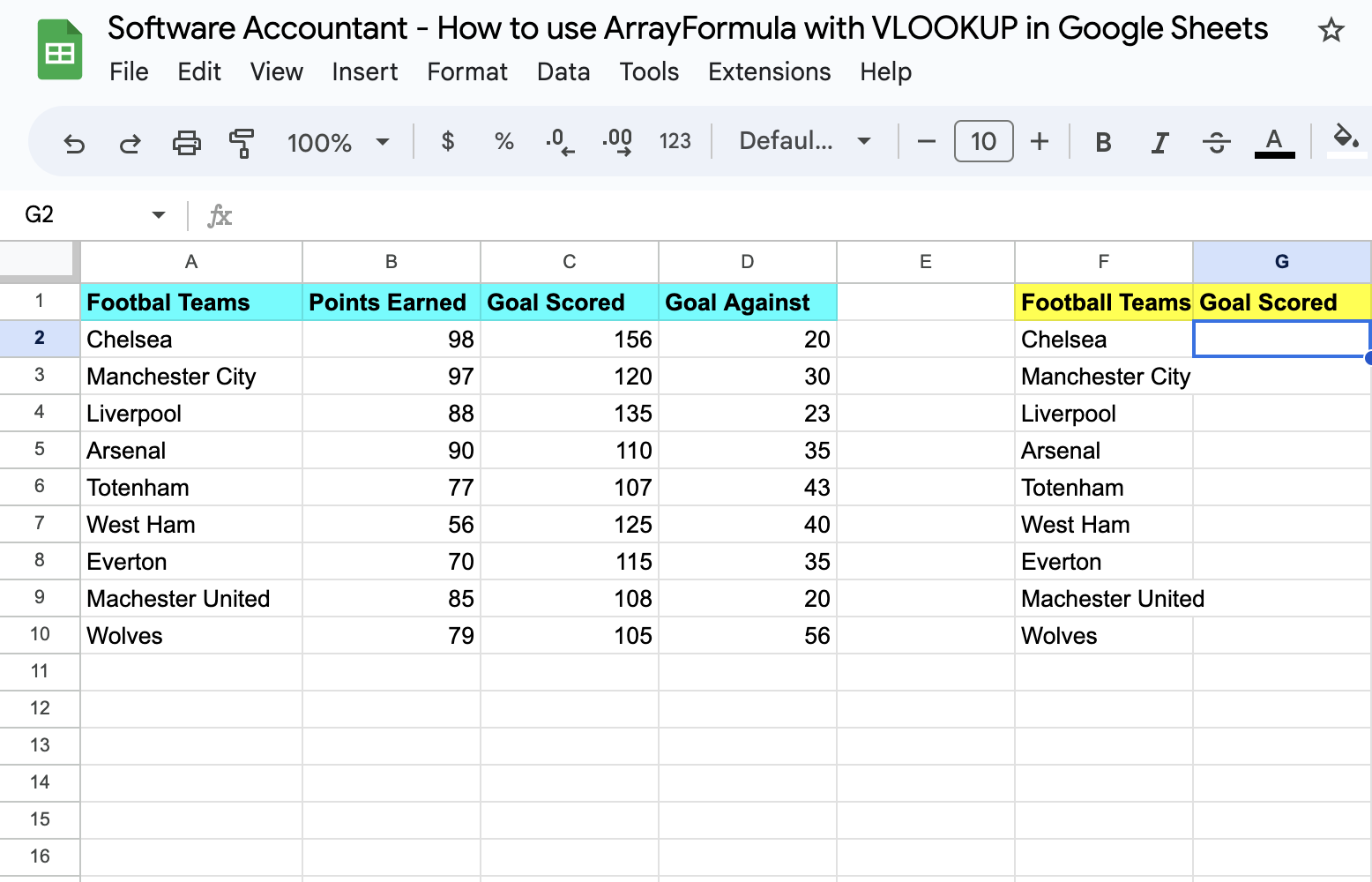Click the document title text
The height and width of the screenshot is (882, 1372).
(x=688, y=28)
